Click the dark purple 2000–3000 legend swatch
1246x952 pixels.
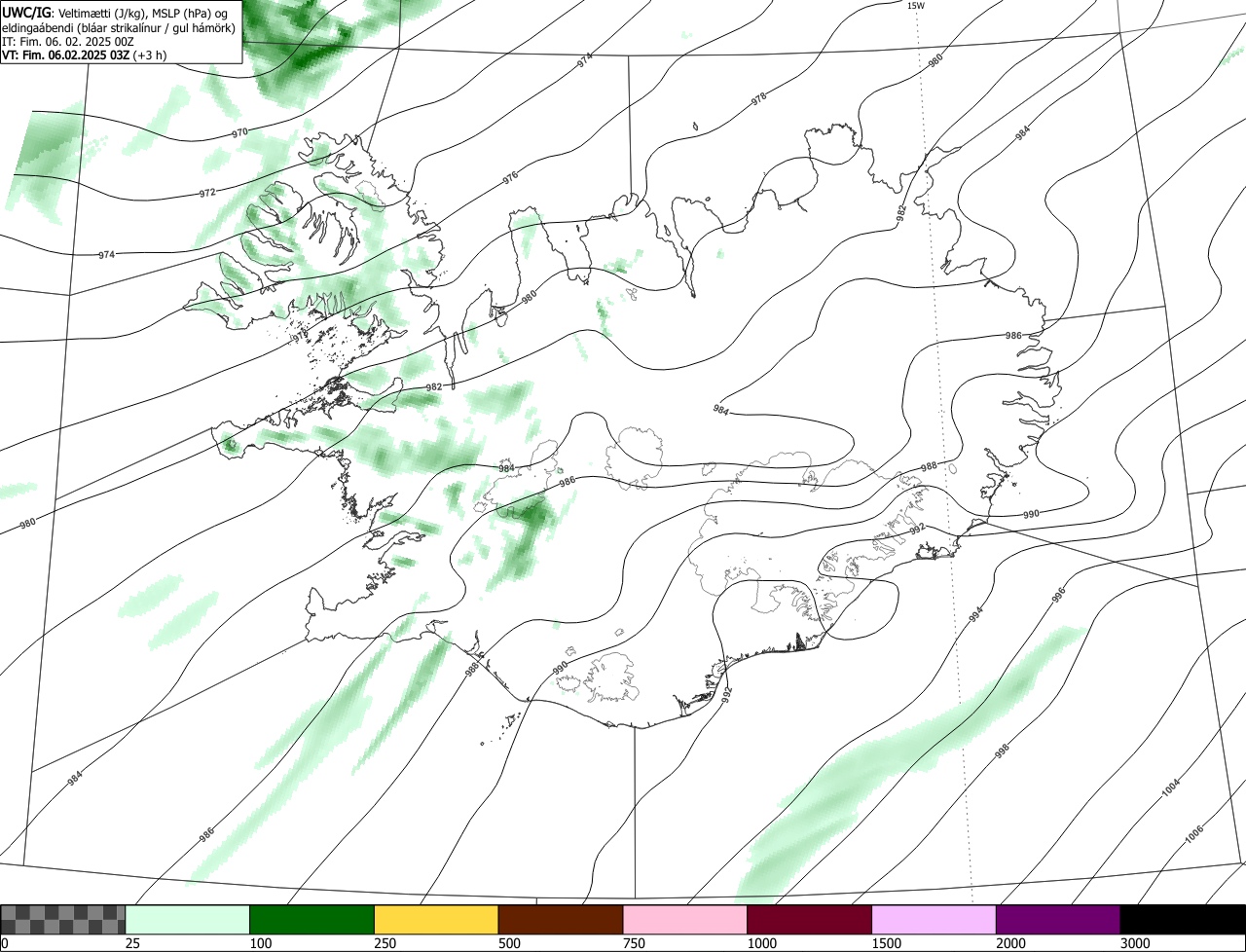point(1058,919)
